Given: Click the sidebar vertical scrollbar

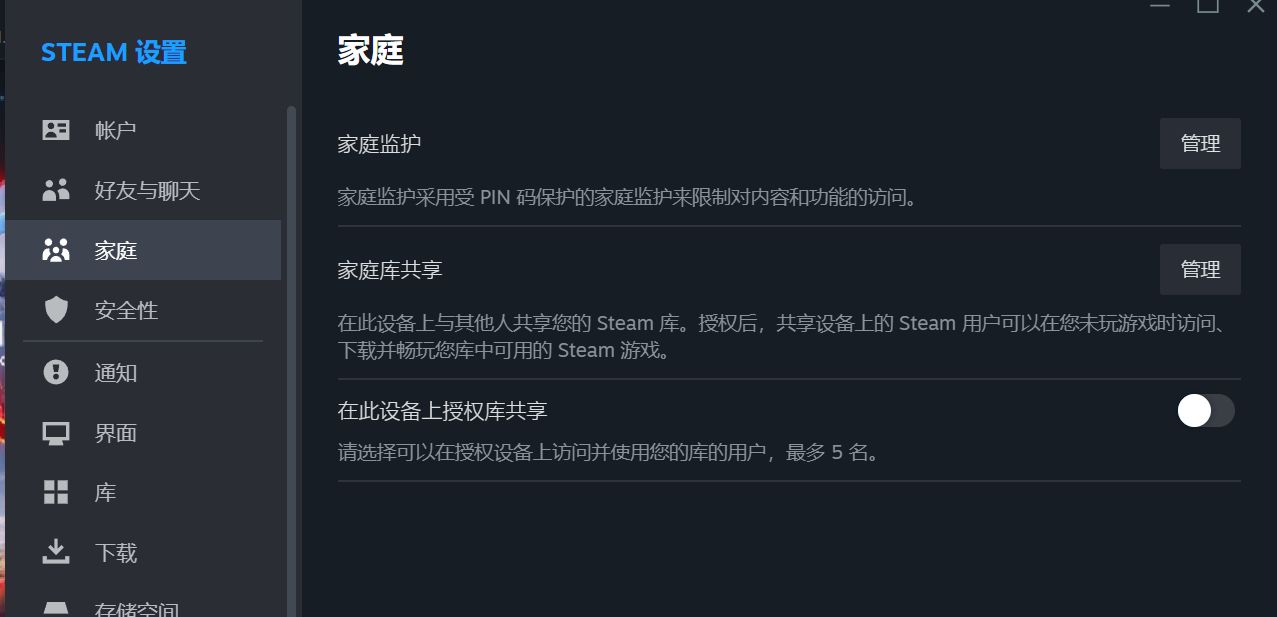Looking at the screenshot, I should (292, 360).
